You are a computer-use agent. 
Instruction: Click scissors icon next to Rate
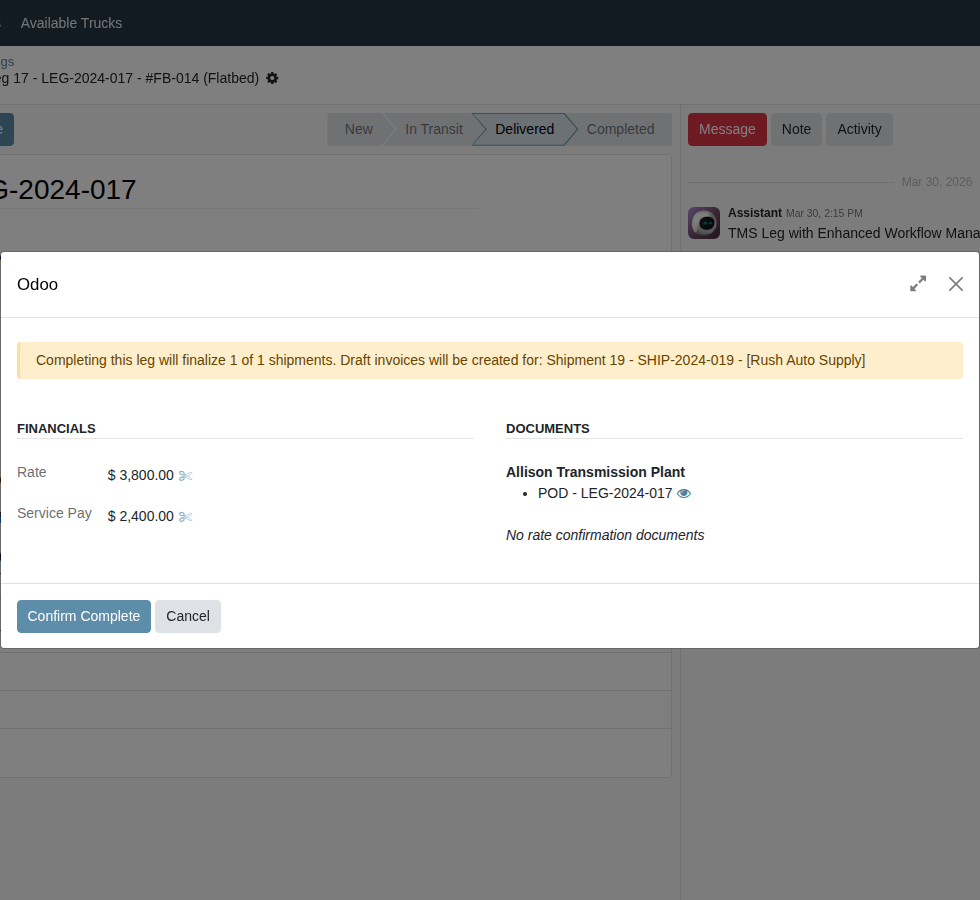(x=186, y=476)
